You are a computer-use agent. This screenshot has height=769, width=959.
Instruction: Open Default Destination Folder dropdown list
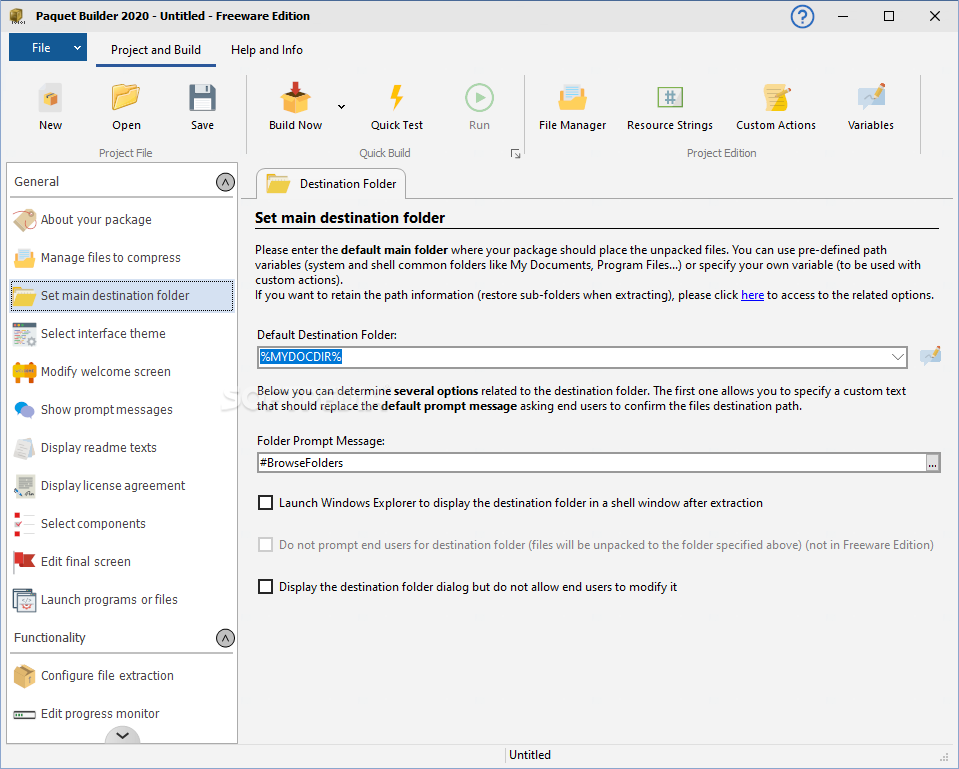(x=897, y=357)
